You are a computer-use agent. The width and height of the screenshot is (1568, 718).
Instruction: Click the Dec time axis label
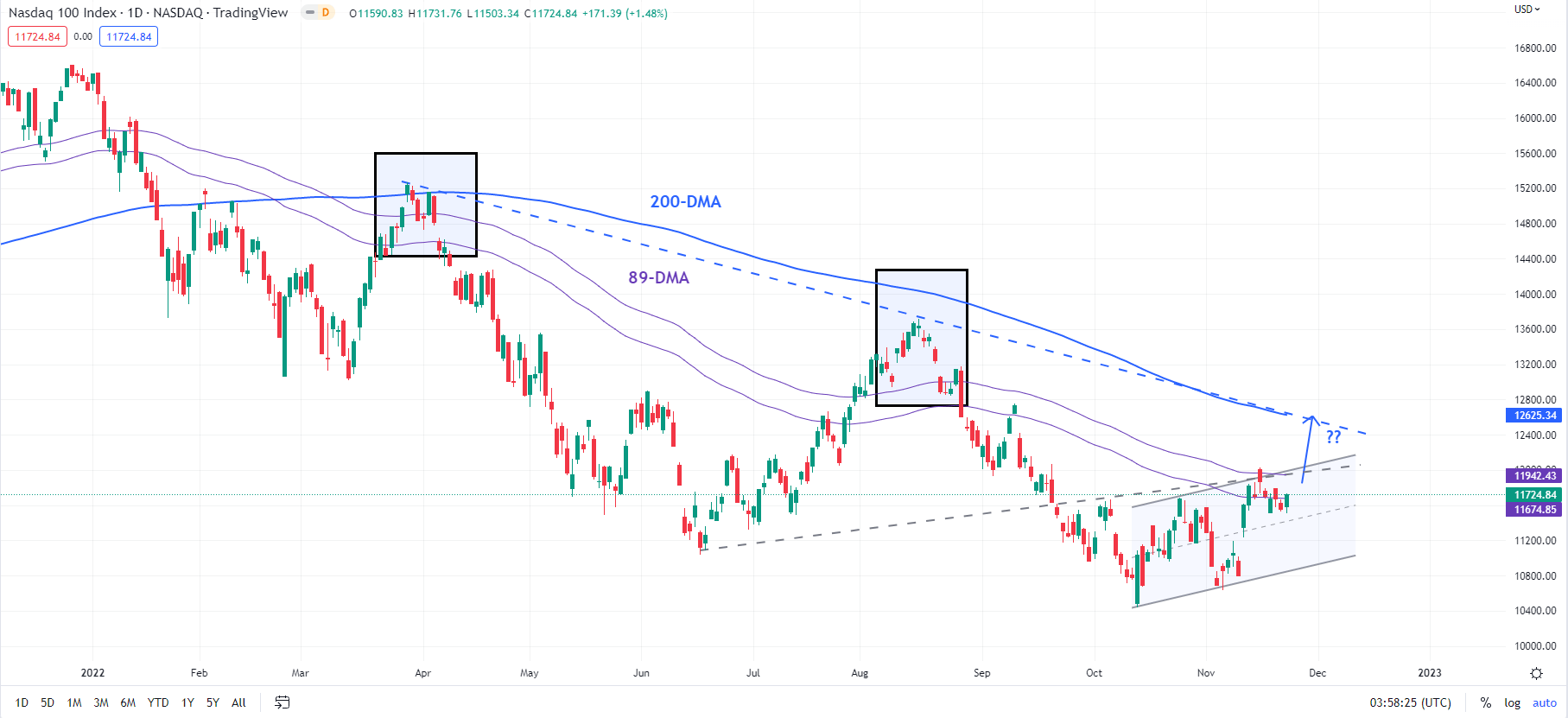(1317, 673)
